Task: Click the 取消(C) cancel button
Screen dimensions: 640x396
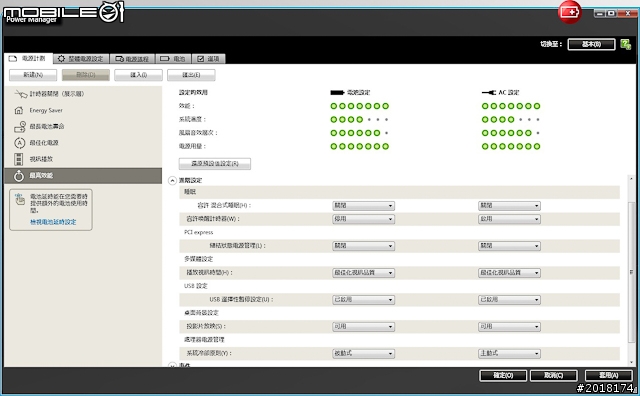Action: [553, 375]
